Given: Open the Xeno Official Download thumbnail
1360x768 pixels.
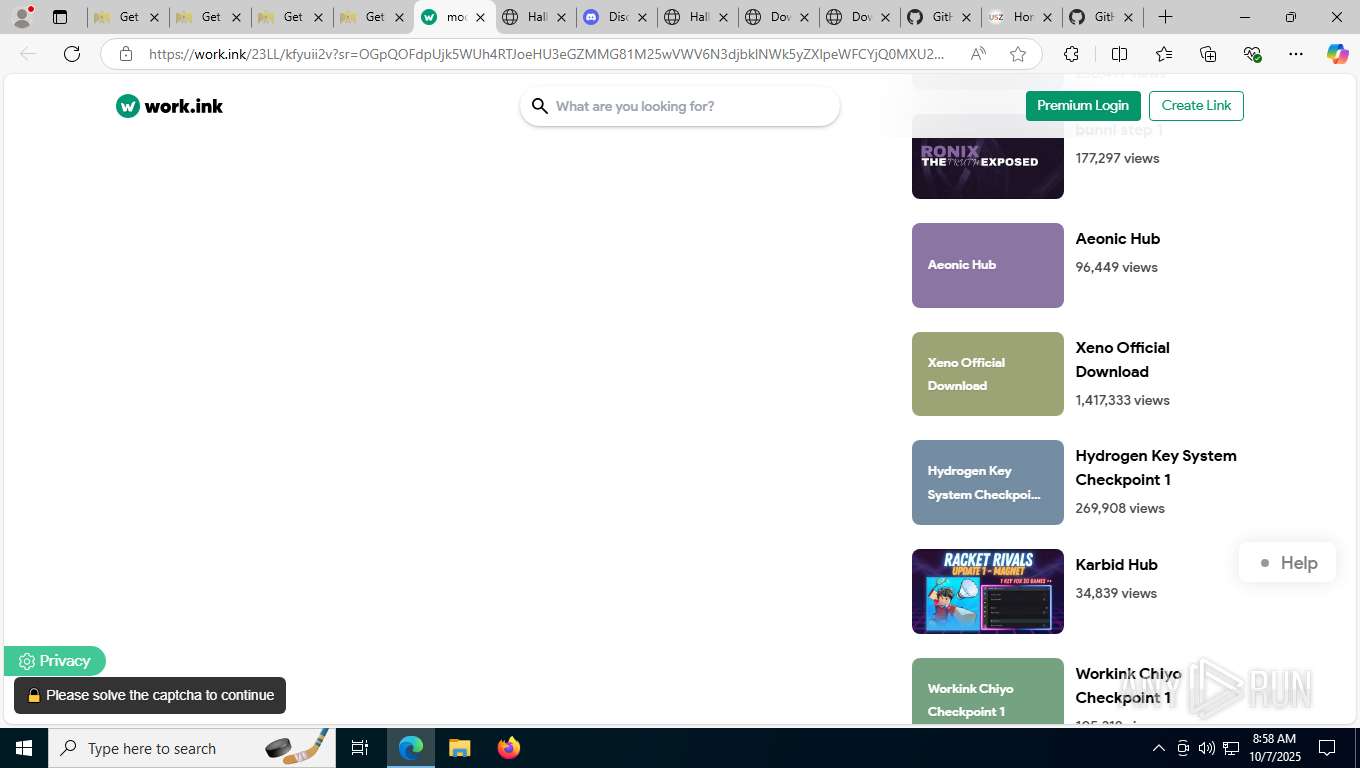Looking at the screenshot, I should tap(988, 374).
